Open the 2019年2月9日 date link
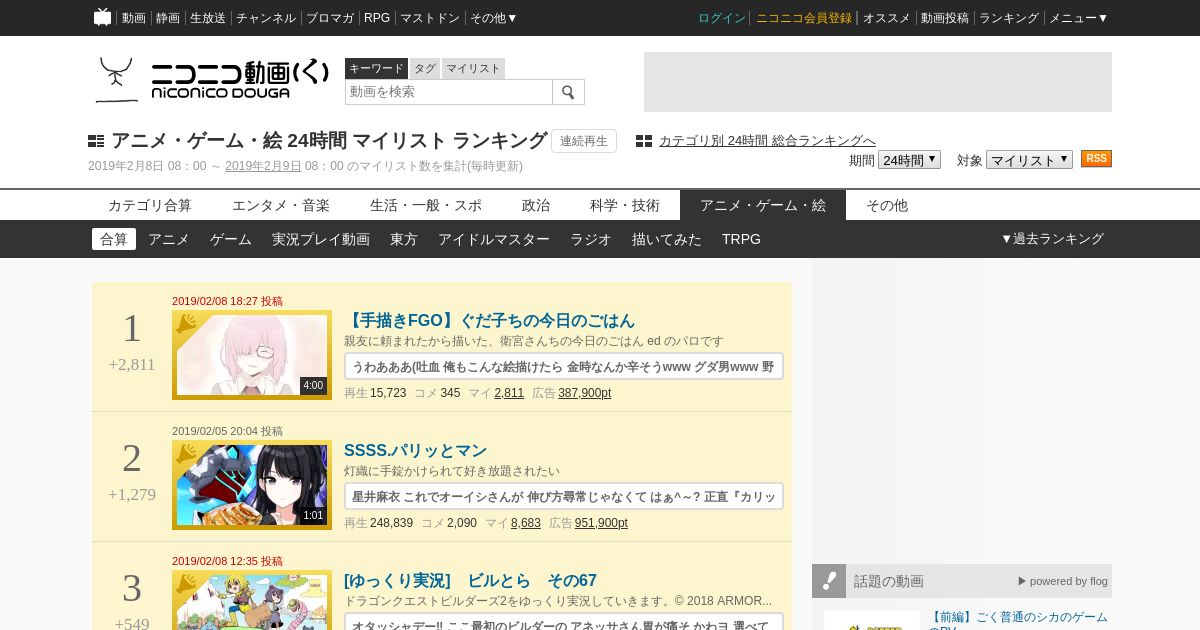Screen dimensions: 1200x630 (263, 166)
